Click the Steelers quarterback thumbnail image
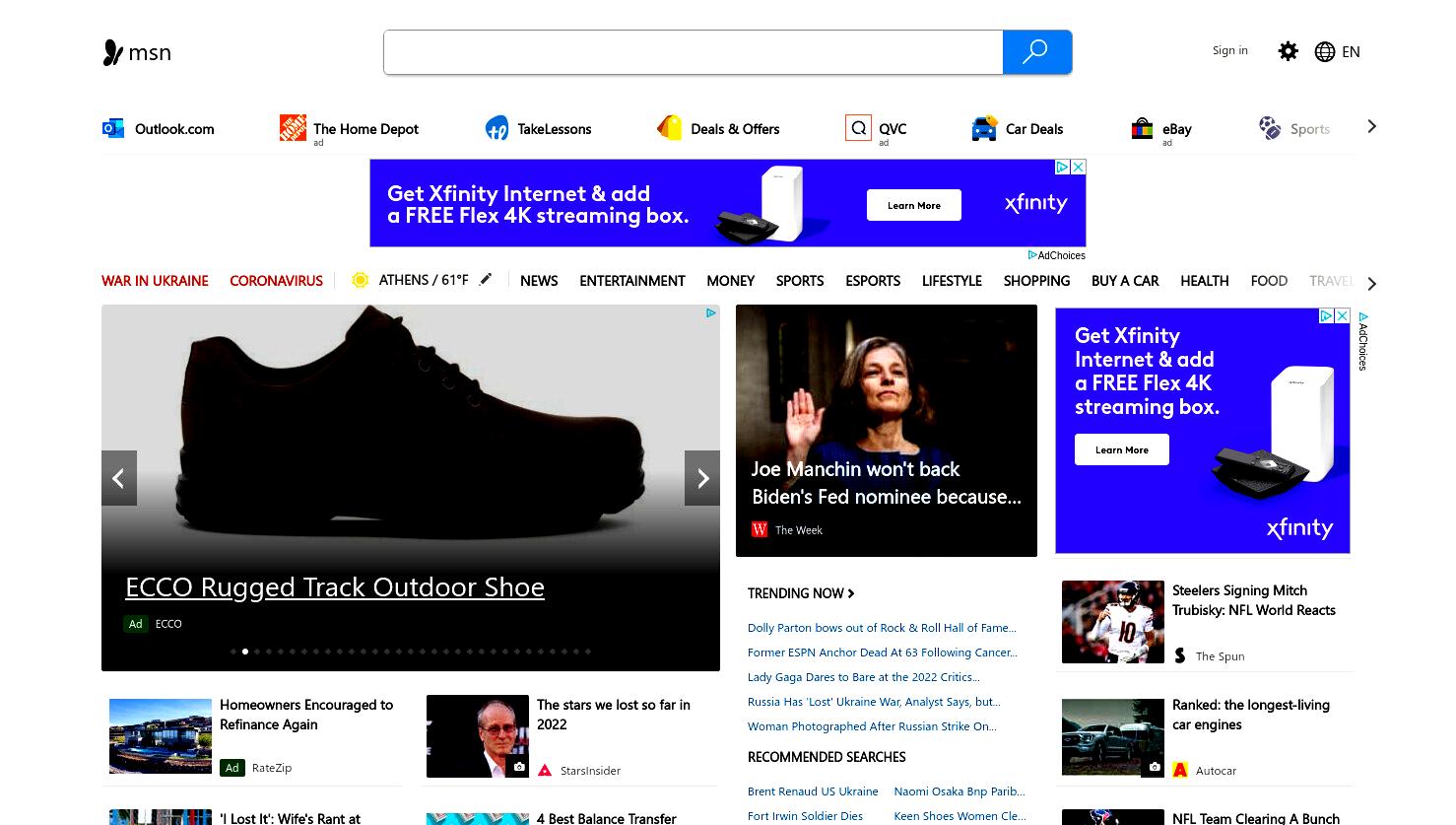 1113,622
